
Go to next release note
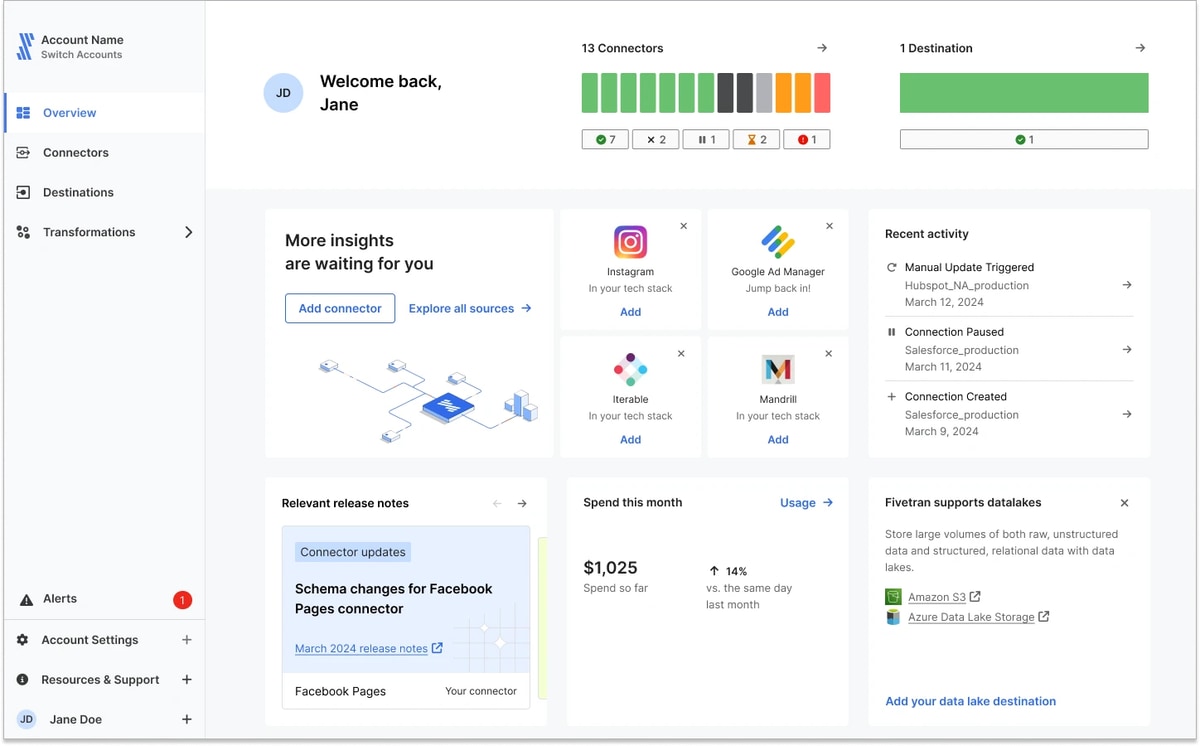522,504
